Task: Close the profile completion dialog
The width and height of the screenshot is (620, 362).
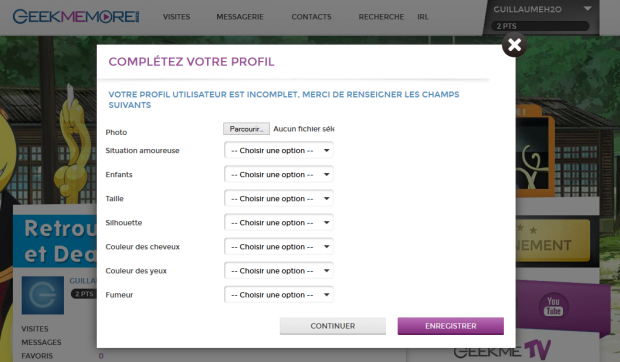Action: point(514,45)
